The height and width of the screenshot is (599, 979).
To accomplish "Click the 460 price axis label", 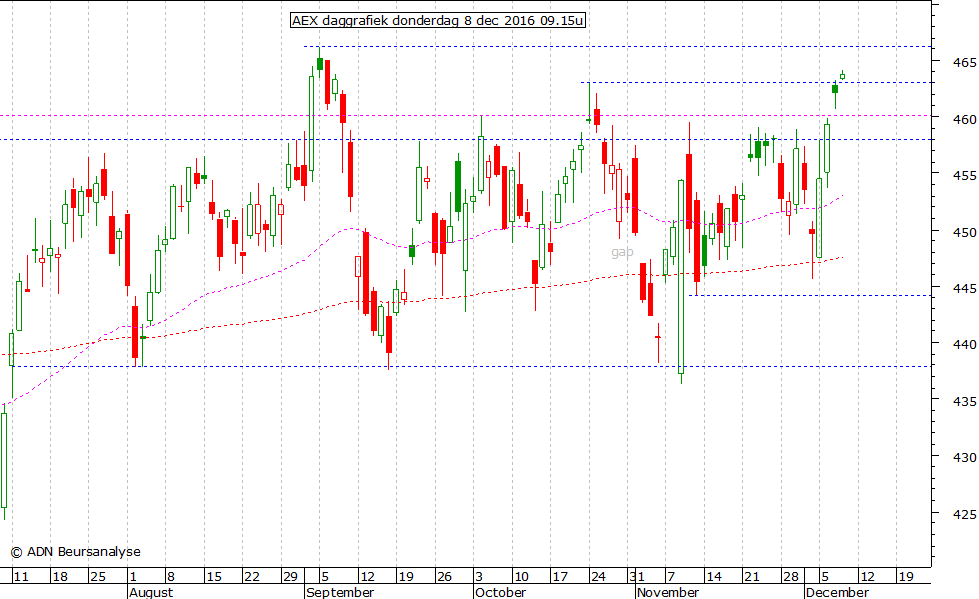I will [x=965, y=119].
